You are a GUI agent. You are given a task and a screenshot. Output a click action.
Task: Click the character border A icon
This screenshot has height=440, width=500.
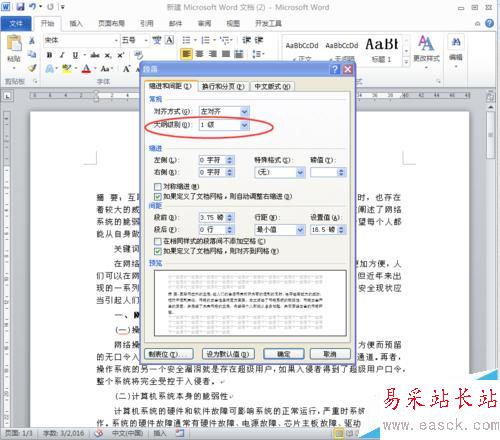(x=170, y=40)
